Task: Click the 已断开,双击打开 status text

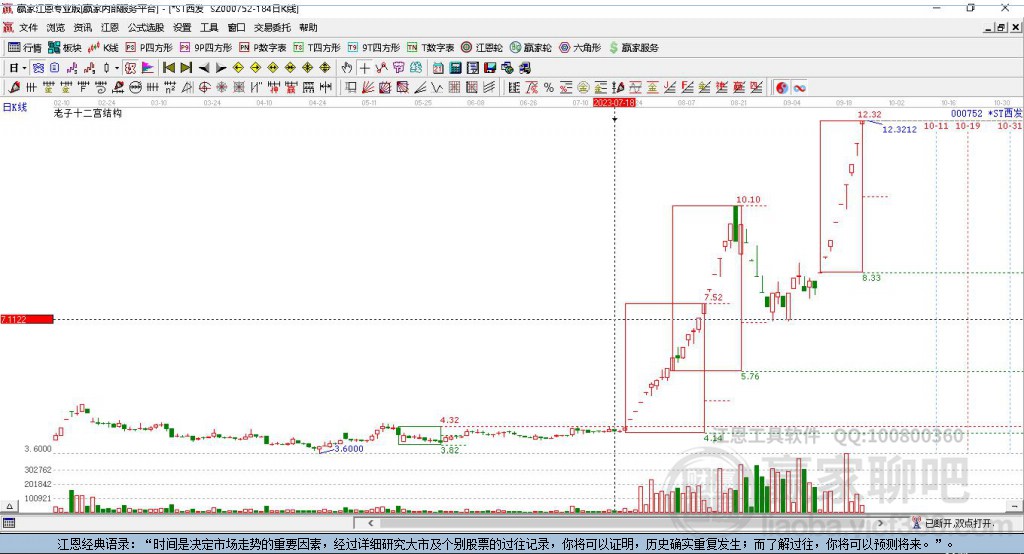Action: click(959, 523)
